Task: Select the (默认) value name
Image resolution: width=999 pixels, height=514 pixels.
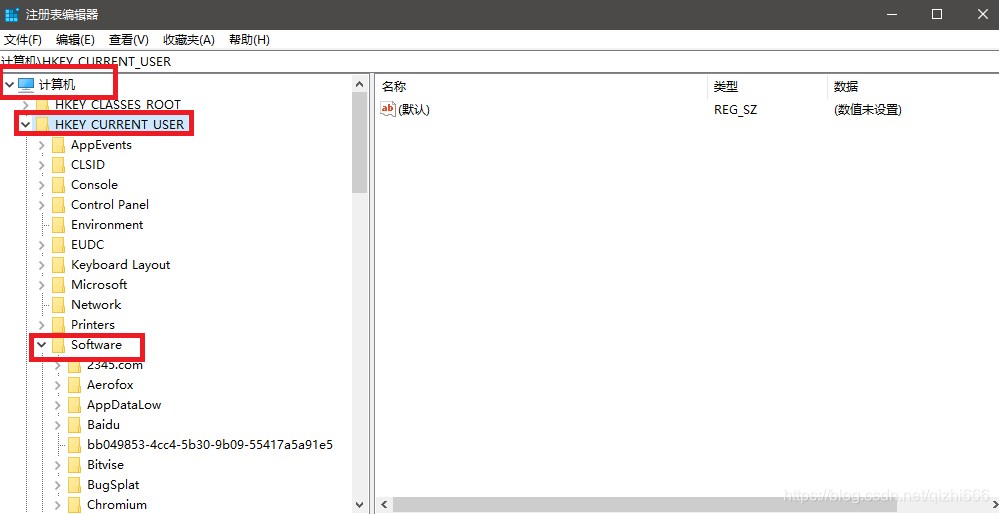Action: click(414, 110)
